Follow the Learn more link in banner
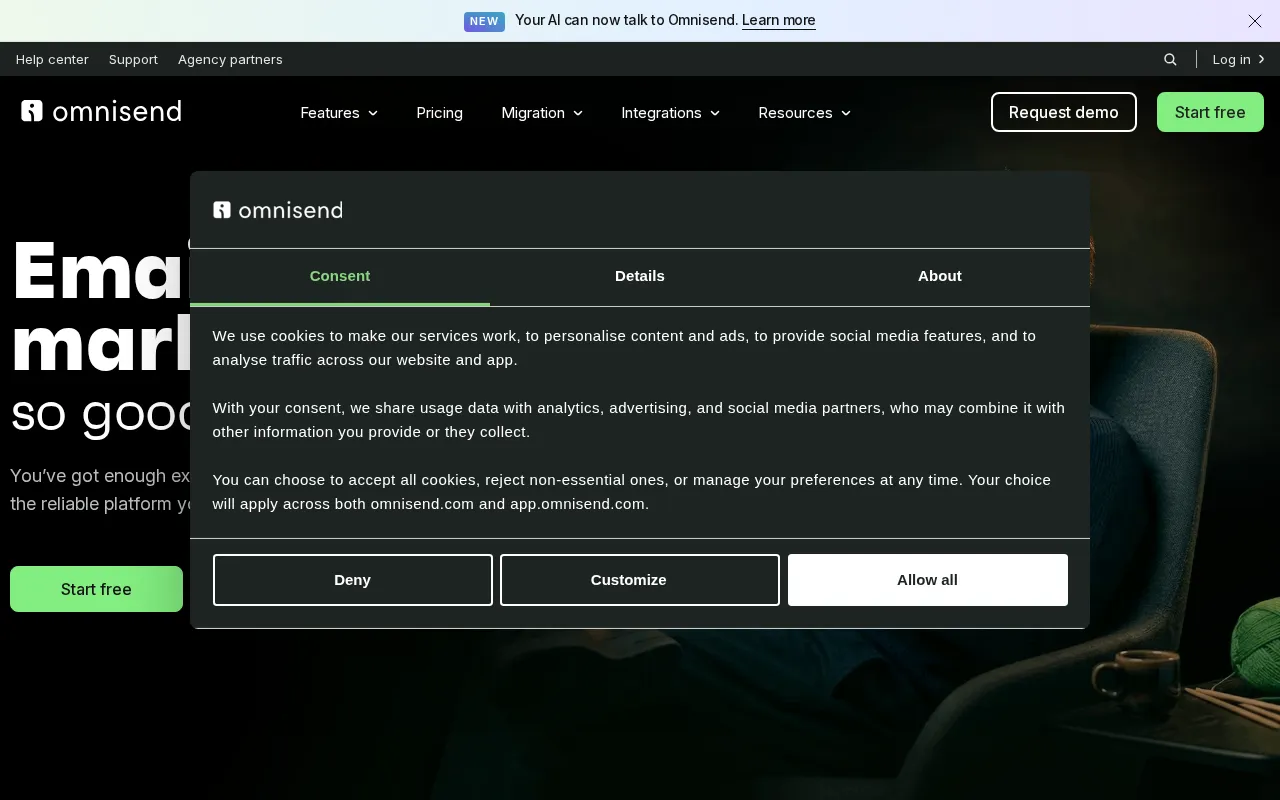This screenshot has width=1280, height=800. point(779,20)
